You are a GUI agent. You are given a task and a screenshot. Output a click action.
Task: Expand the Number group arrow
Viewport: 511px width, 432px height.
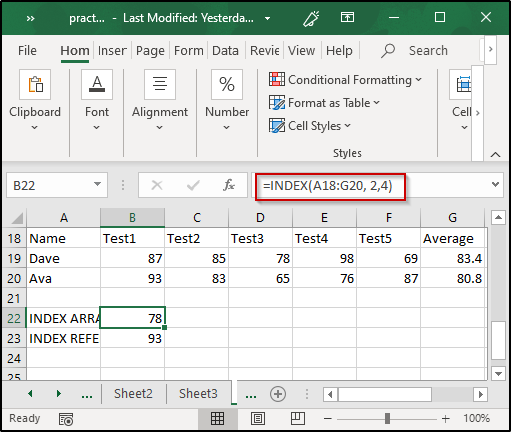(x=227, y=127)
